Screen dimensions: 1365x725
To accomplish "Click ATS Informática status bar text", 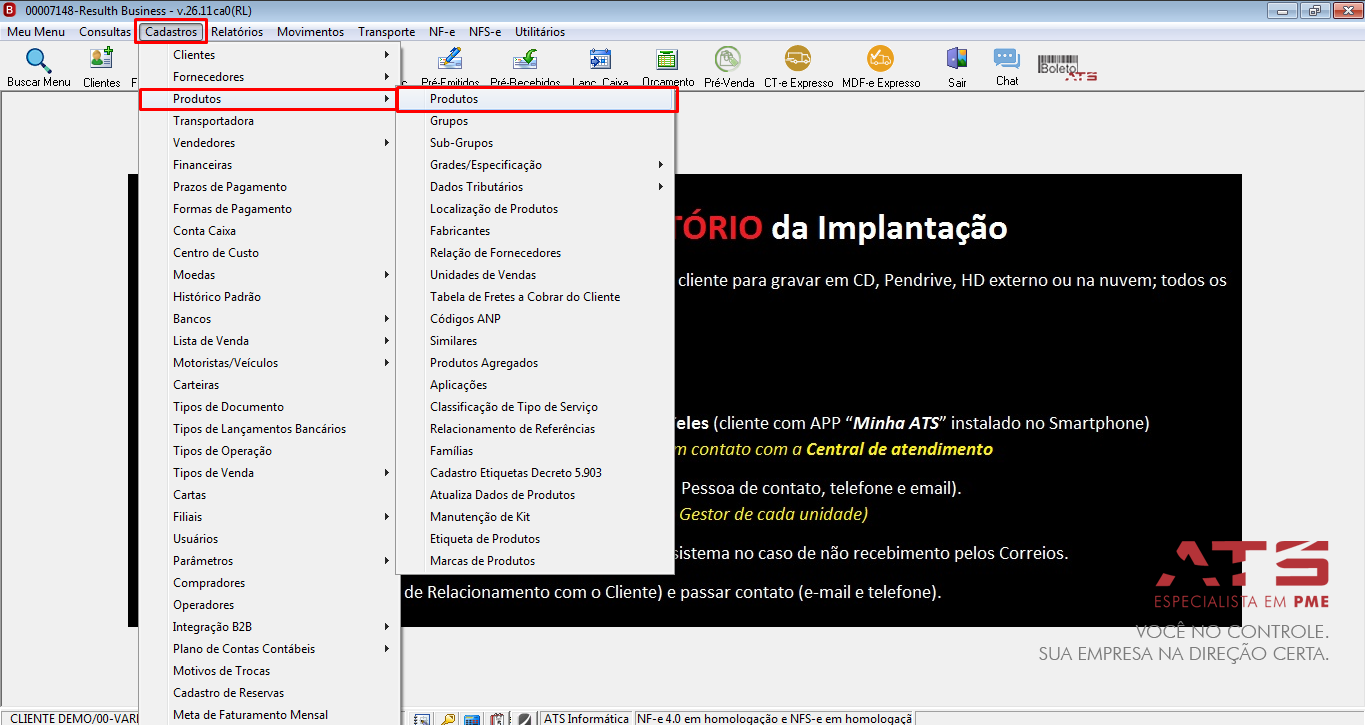I will point(587,719).
